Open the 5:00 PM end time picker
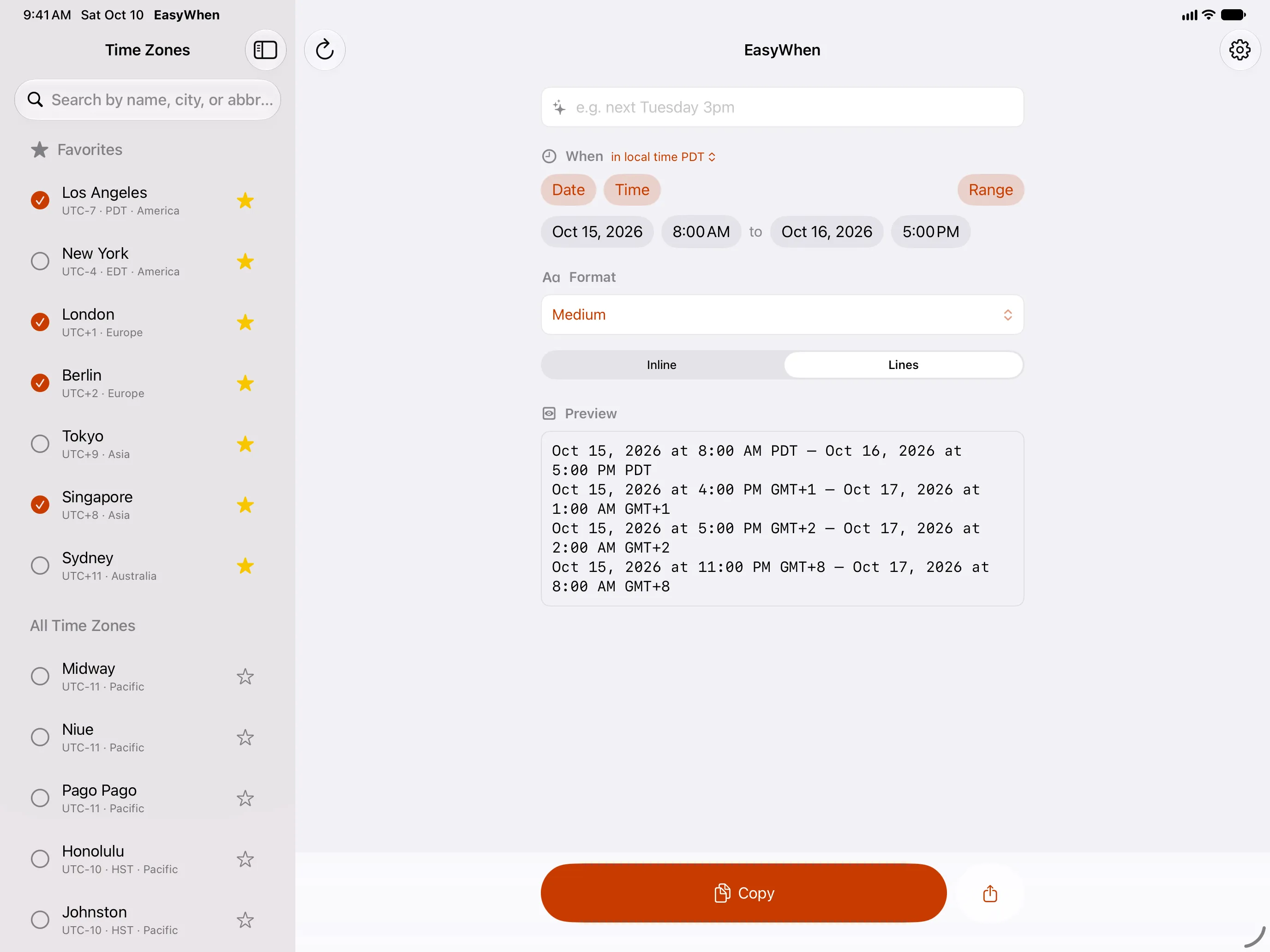The image size is (1270, 952). 931,232
